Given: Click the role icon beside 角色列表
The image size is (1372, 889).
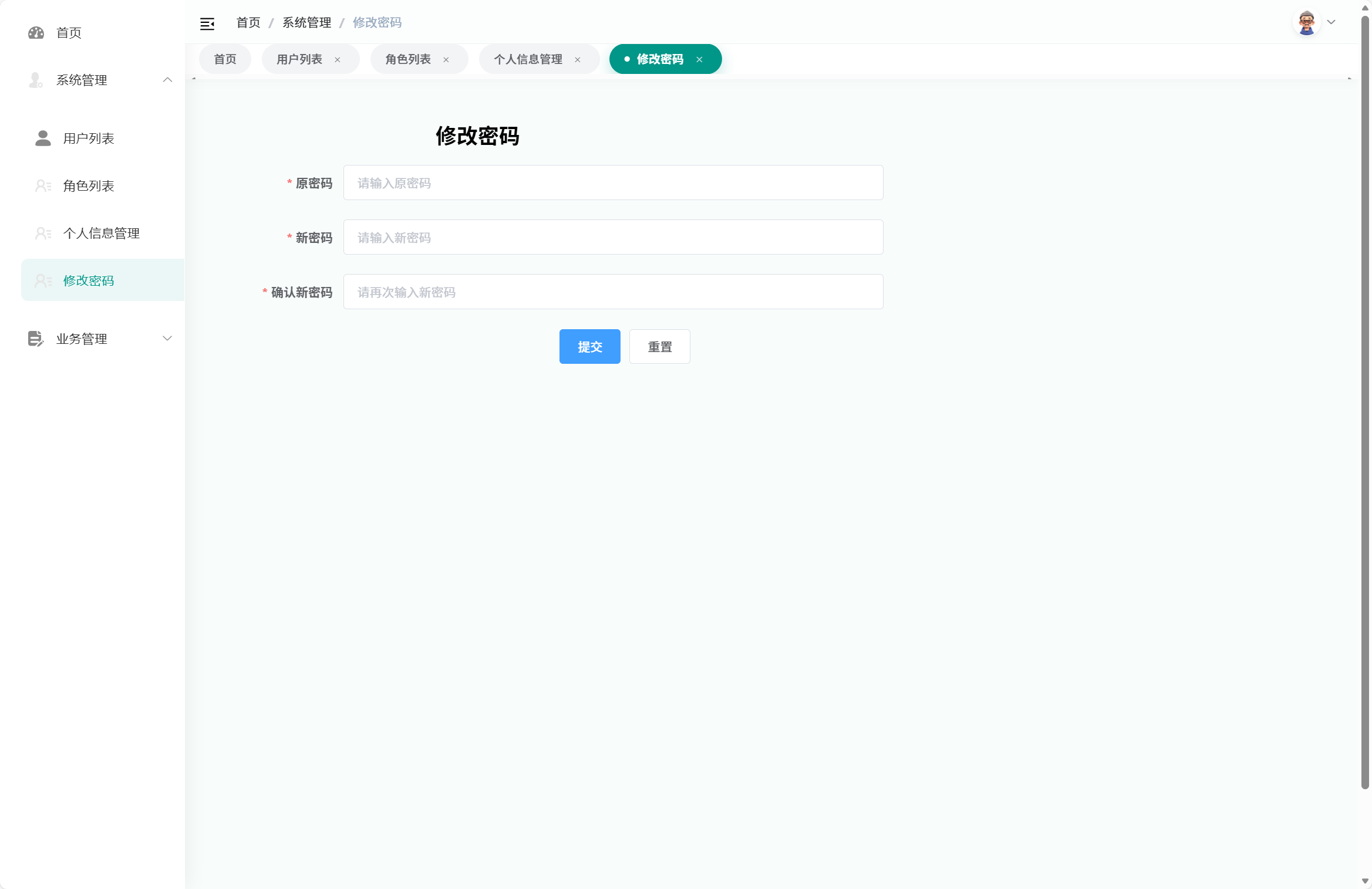Looking at the screenshot, I should [x=42, y=185].
